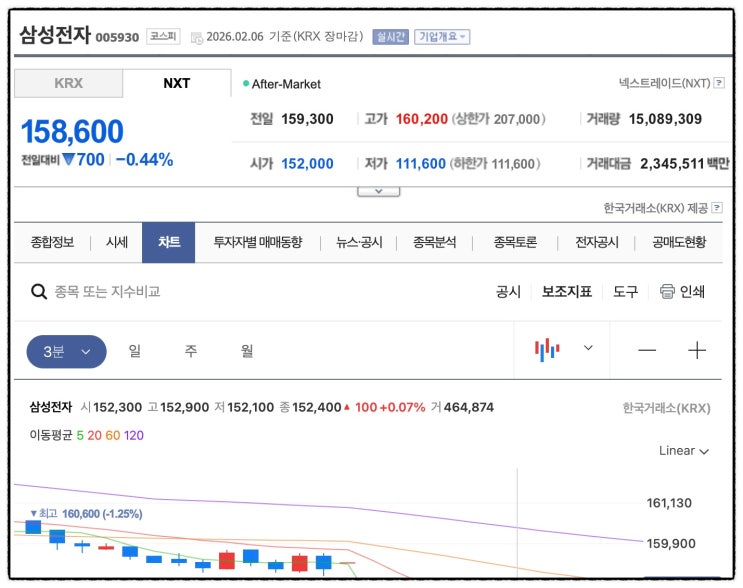743x588 pixels.
Task: Focus the 종목 또는 지수비교 search field
Action: click(107, 291)
